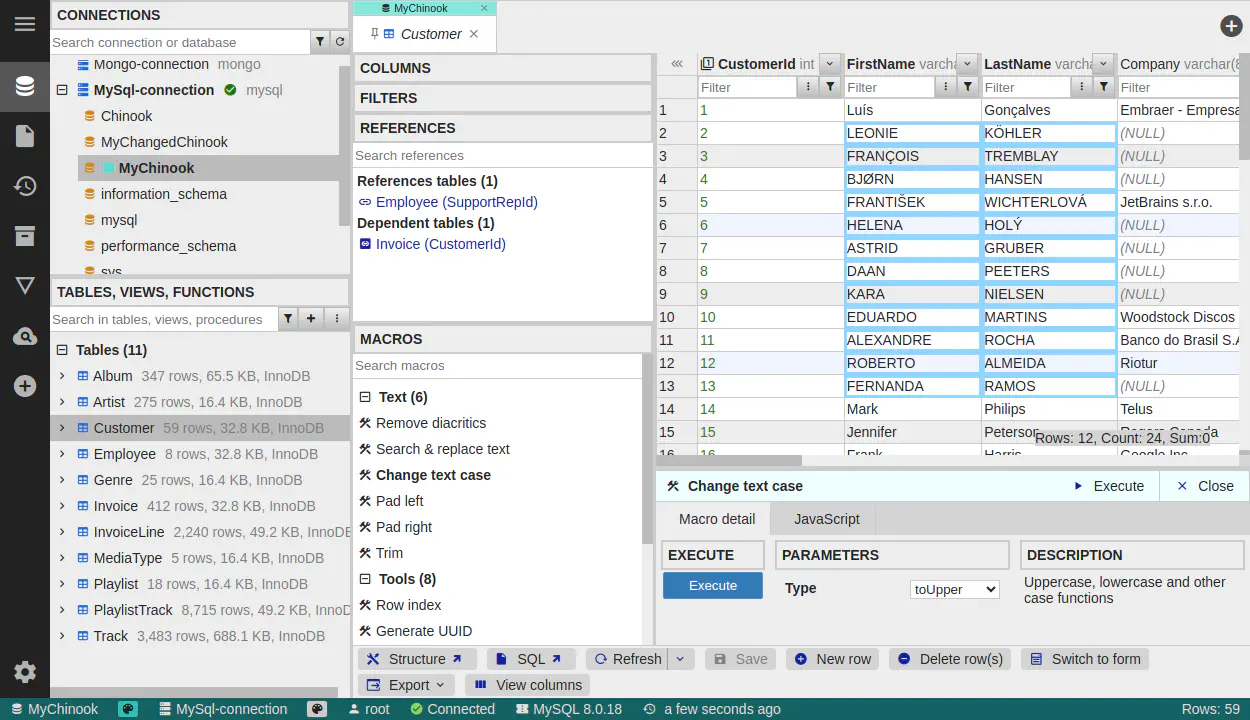Open the Archive icon in left sidebar
This screenshot has height=720, width=1250.
(25, 236)
